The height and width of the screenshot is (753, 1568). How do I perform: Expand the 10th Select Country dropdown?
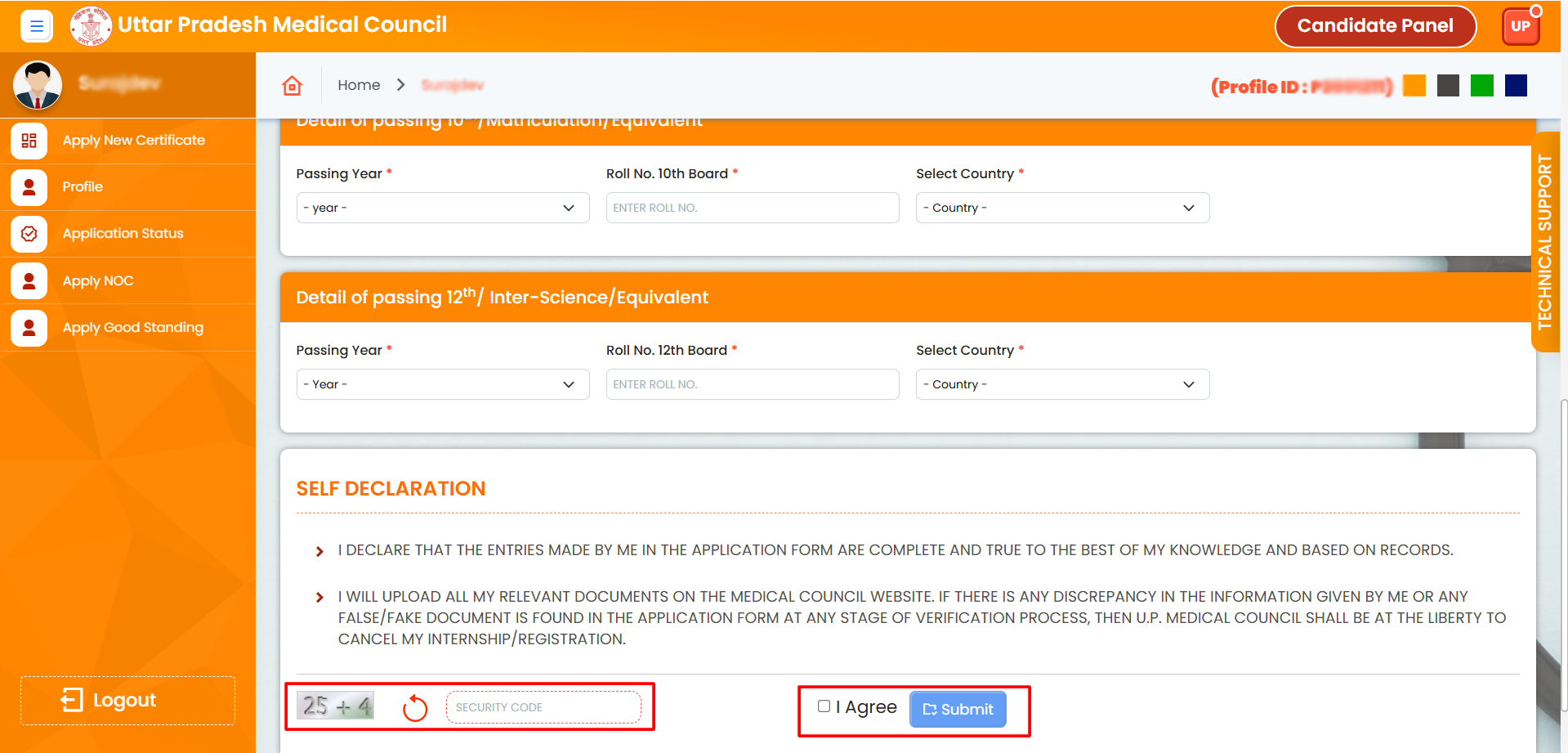tap(1061, 208)
